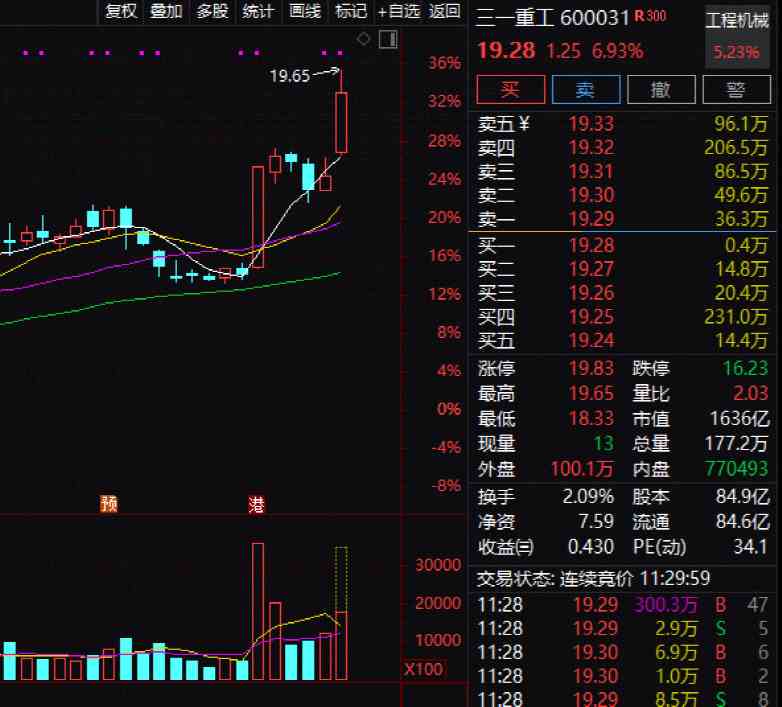Select the 买四 price 19.25

[x=591, y=317]
